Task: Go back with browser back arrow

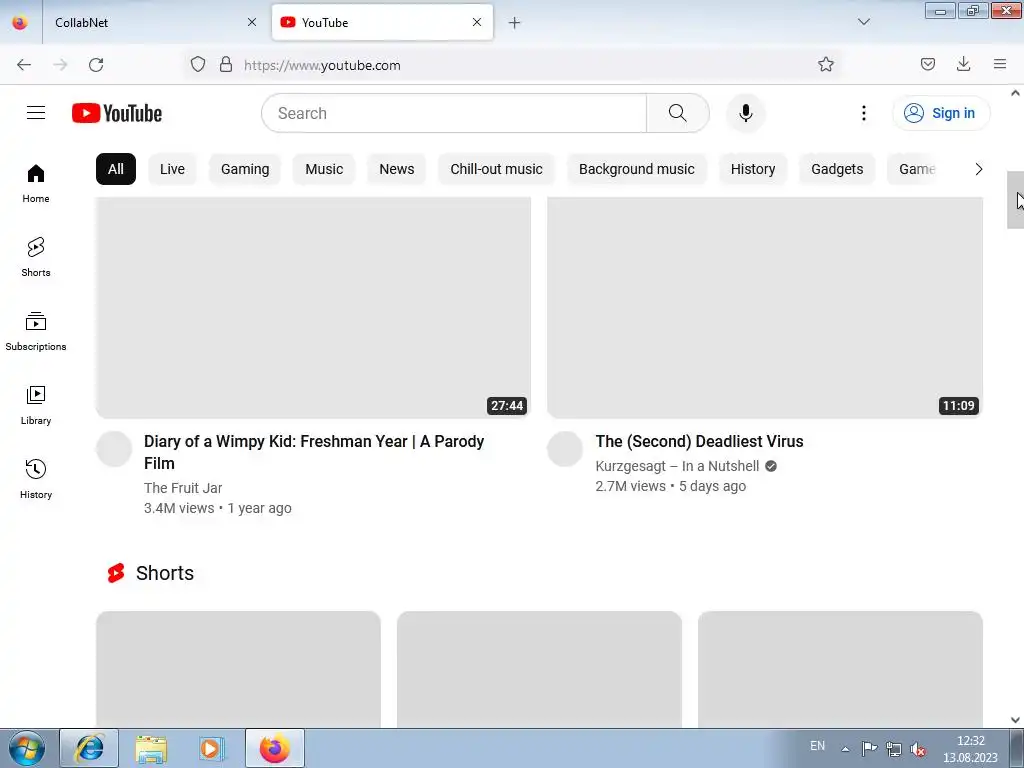Action: point(24,65)
